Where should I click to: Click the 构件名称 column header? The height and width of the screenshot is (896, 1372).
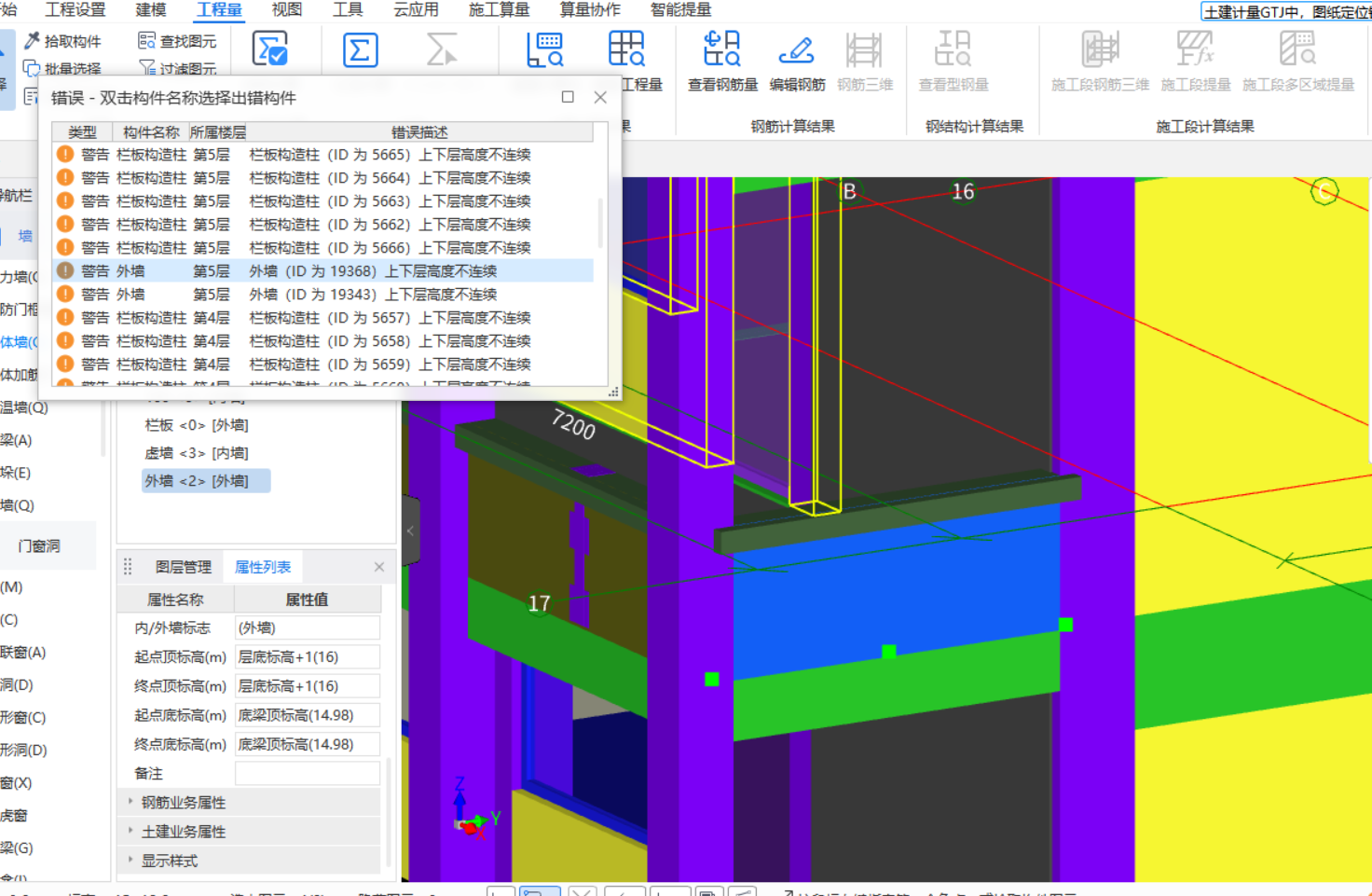[151, 131]
